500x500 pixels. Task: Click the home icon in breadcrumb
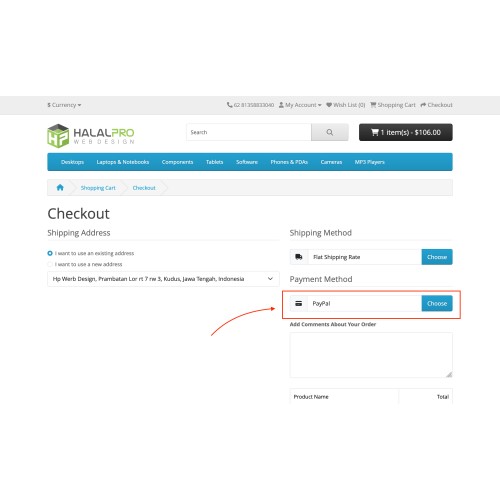pyautogui.click(x=60, y=187)
